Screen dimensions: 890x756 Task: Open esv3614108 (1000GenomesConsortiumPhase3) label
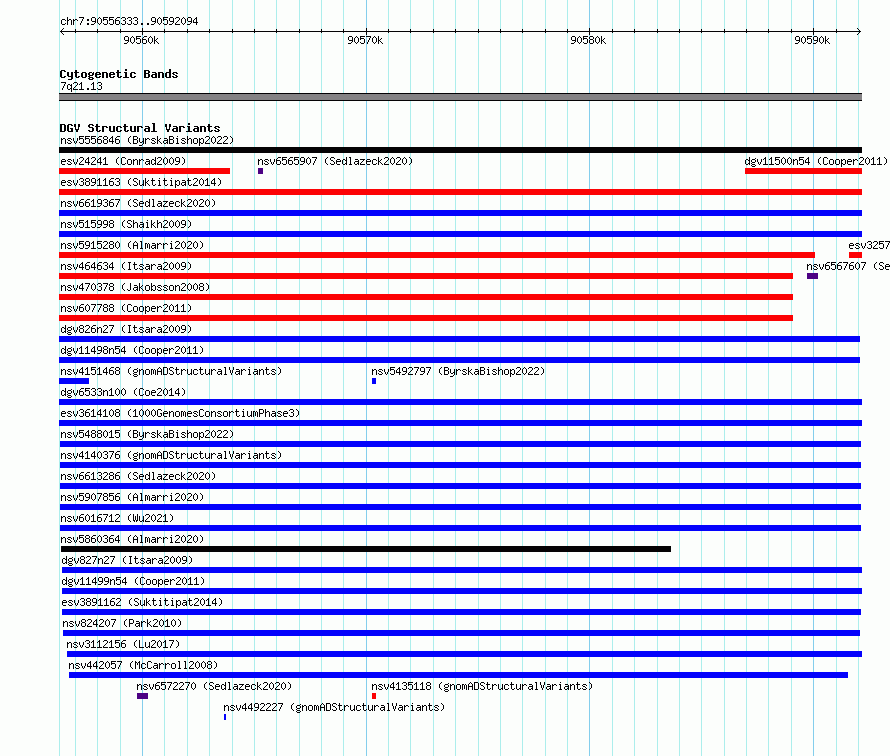pyautogui.click(x=180, y=413)
